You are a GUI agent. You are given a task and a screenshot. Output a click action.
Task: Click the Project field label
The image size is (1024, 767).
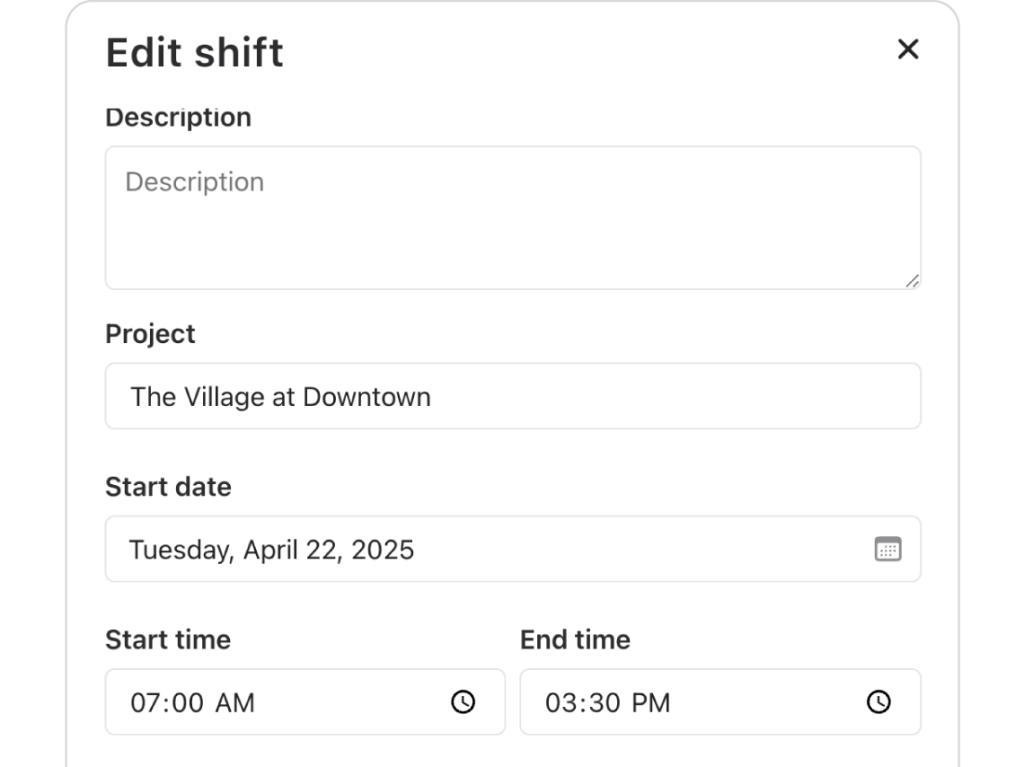click(x=150, y=333)
